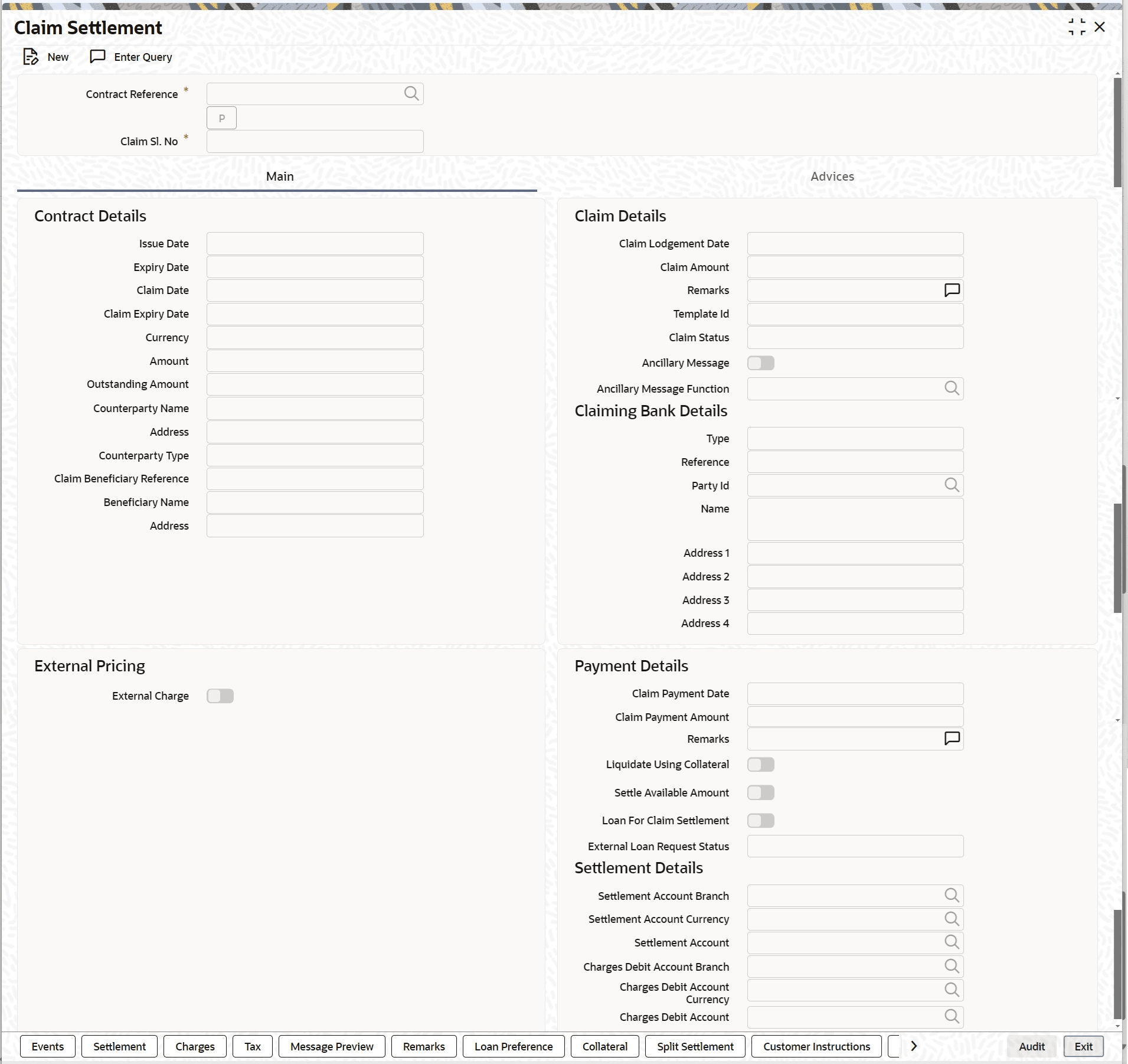Open Payment Details Remarks editor icon
Screen dimensions: 1128x1064
(952, 738)
